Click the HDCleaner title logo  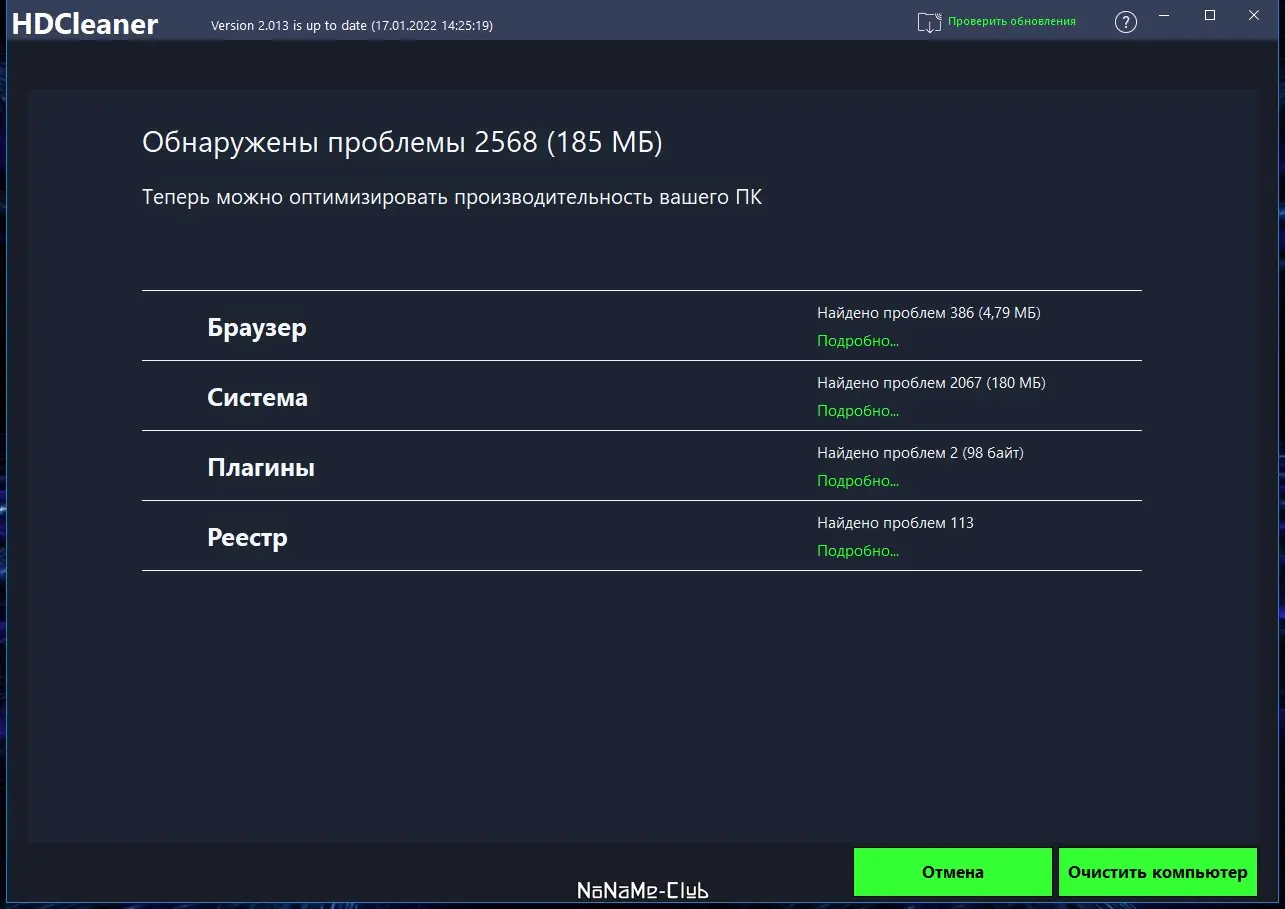tap(85, 24)
